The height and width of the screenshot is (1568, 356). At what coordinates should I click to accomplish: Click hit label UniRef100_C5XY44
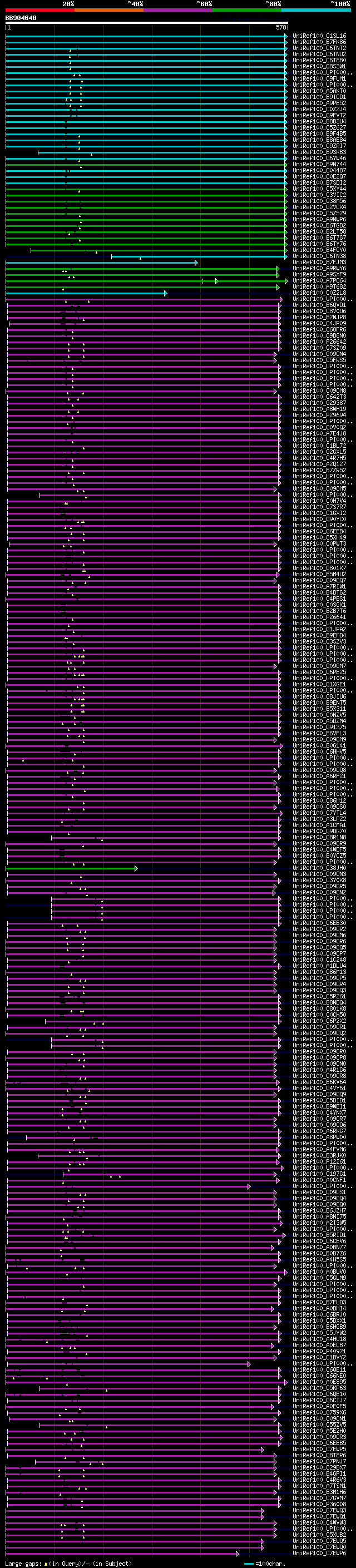click(319, 189)
